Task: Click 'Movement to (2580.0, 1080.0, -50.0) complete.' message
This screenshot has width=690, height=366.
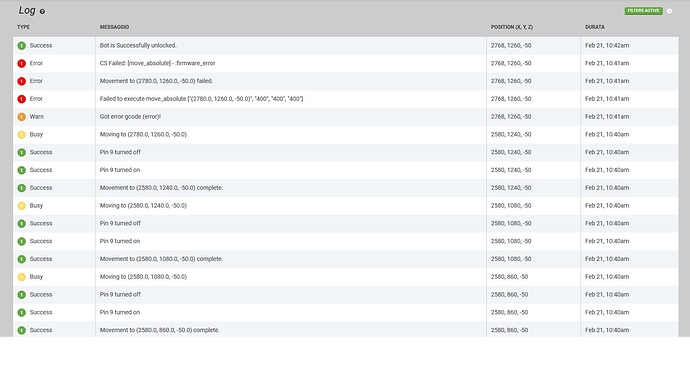Action: [x=161, y=259]
